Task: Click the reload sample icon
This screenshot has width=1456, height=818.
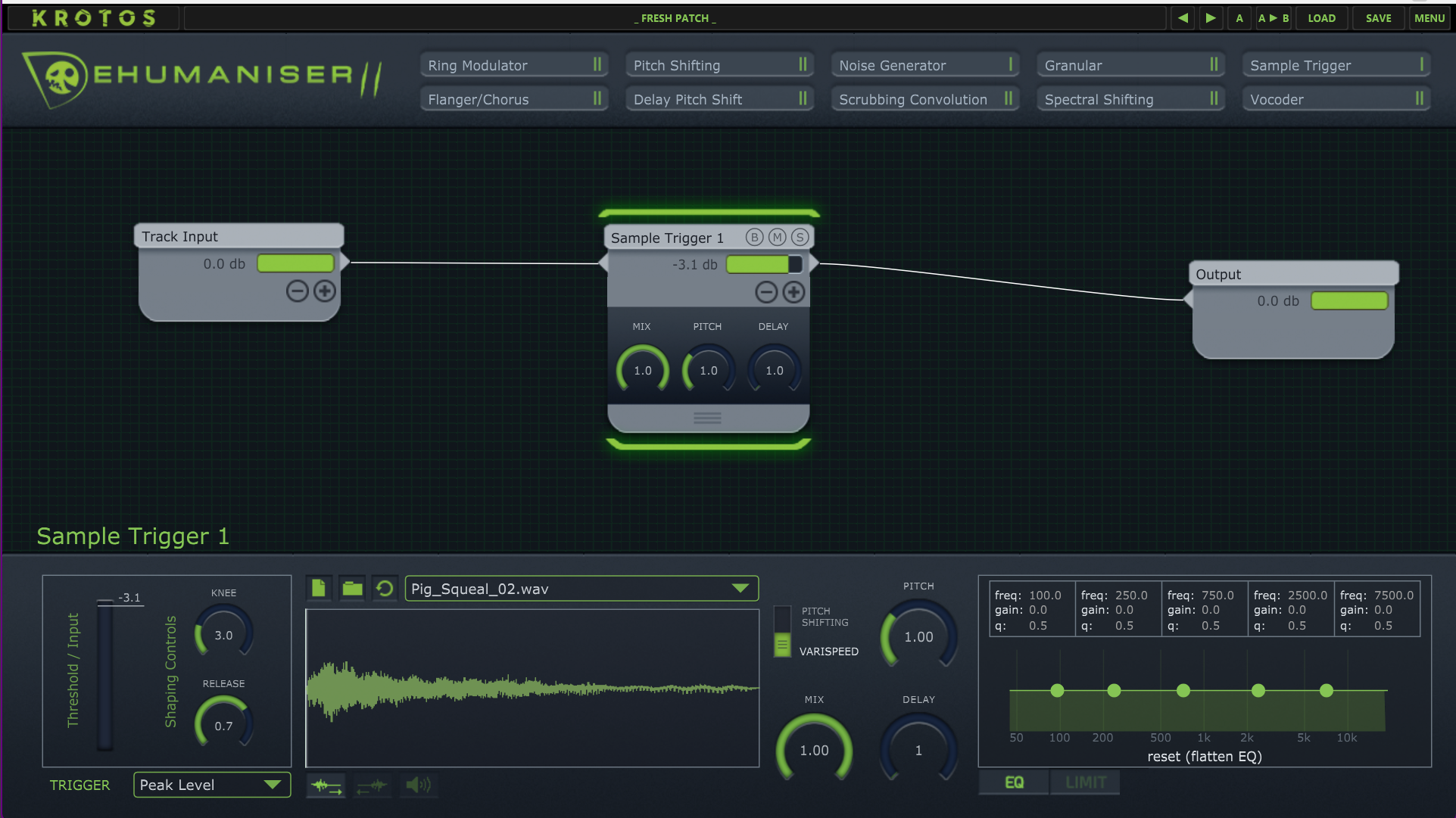Action: coord(385,589)
